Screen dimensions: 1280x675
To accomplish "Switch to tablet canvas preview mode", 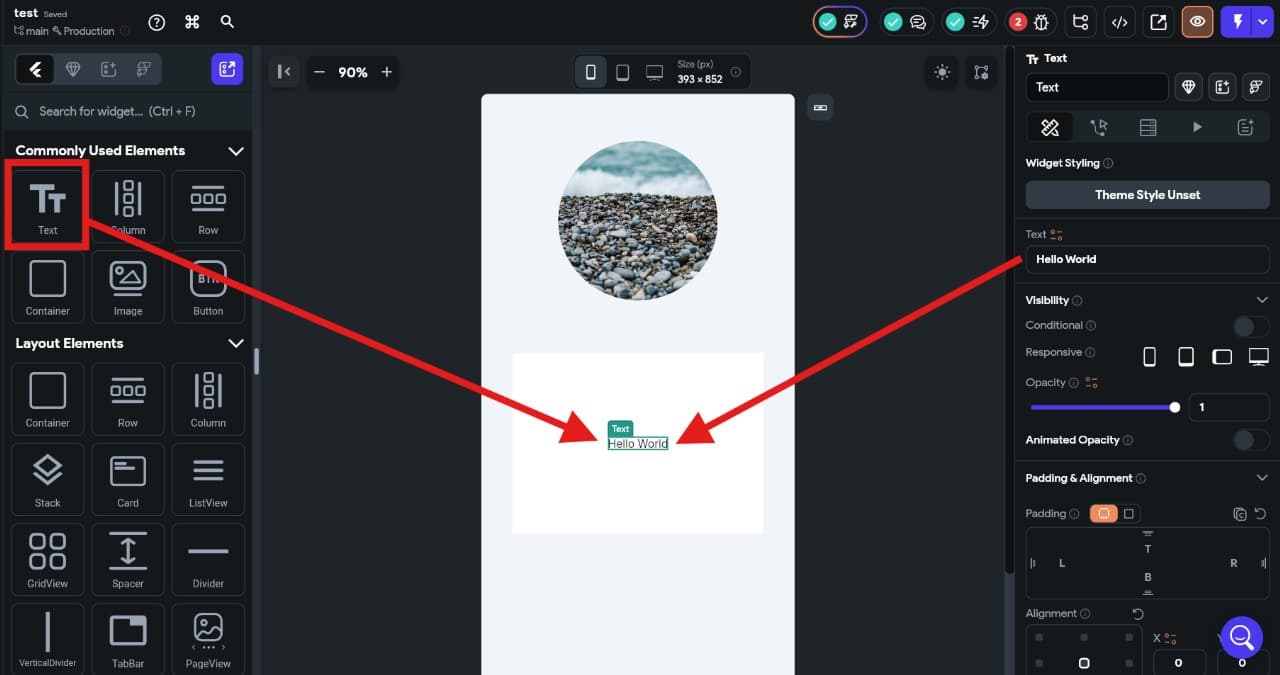I will (x=622, y=71).
